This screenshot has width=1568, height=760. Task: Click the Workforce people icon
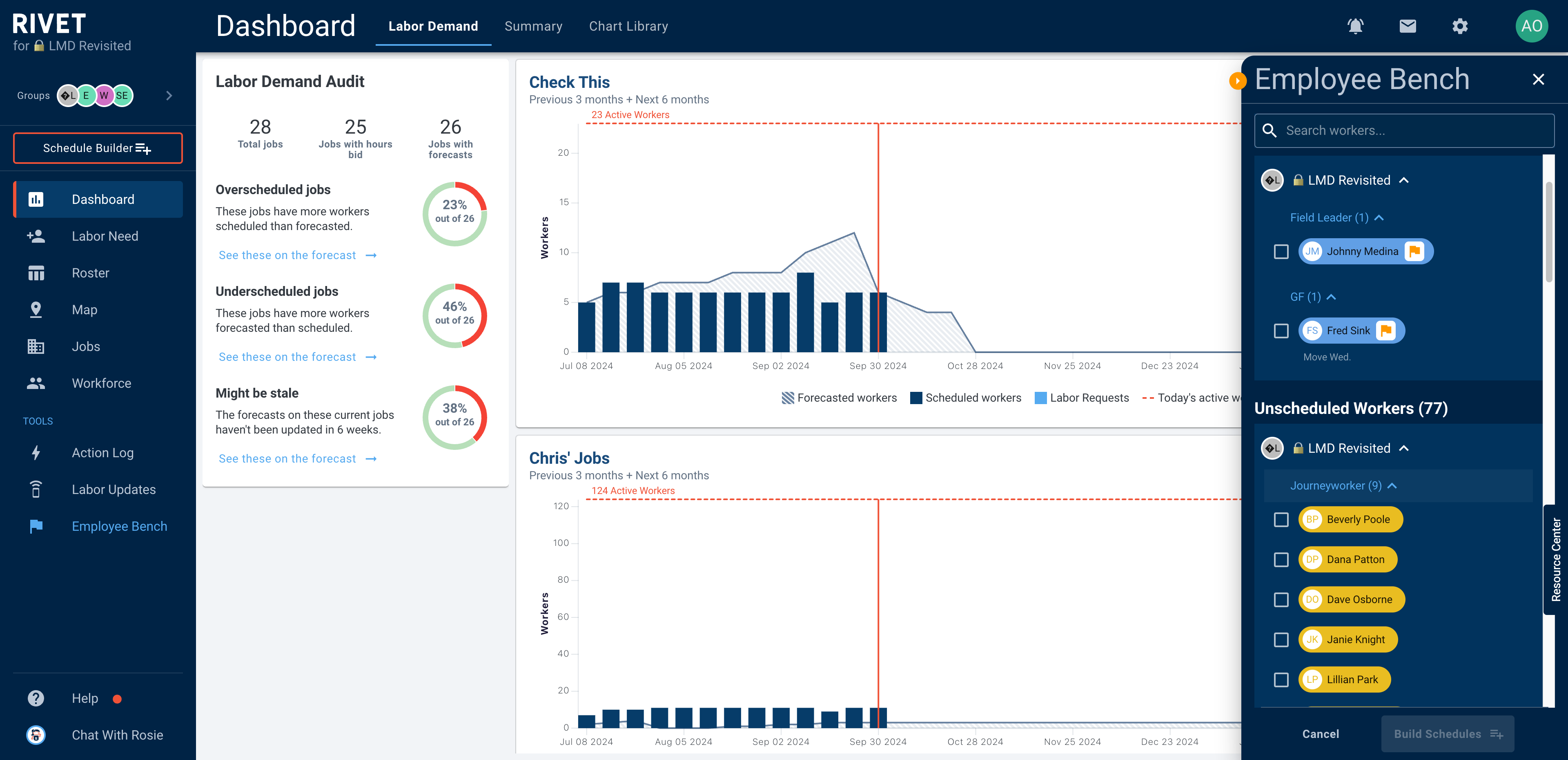point(36,383)
